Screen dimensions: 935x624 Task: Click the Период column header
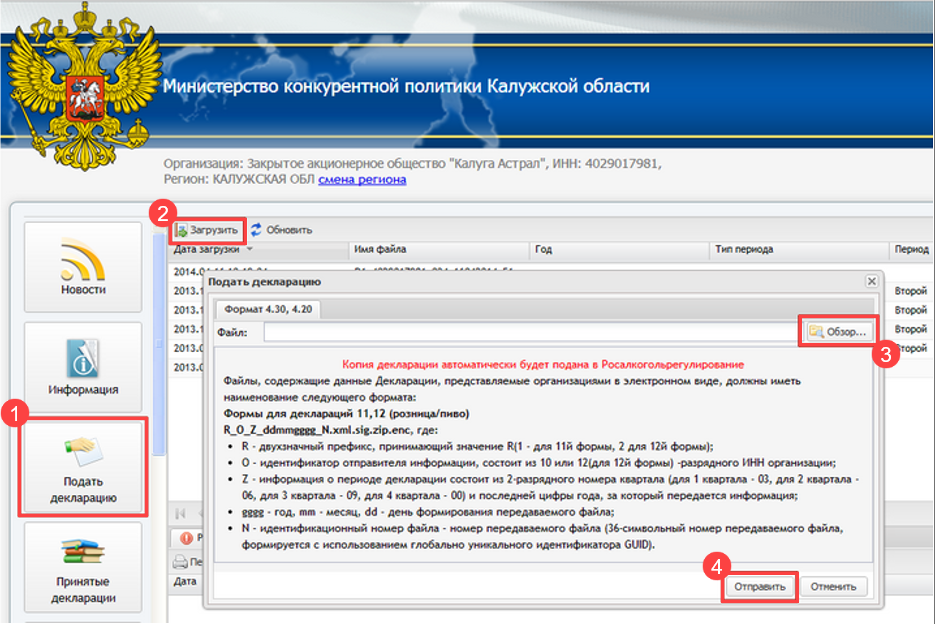[911, 249]
